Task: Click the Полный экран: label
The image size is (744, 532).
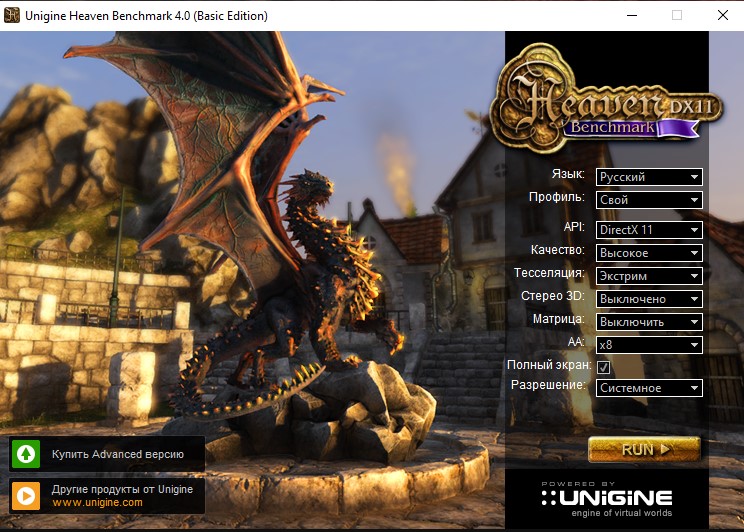Action: [x=549, y=365]
